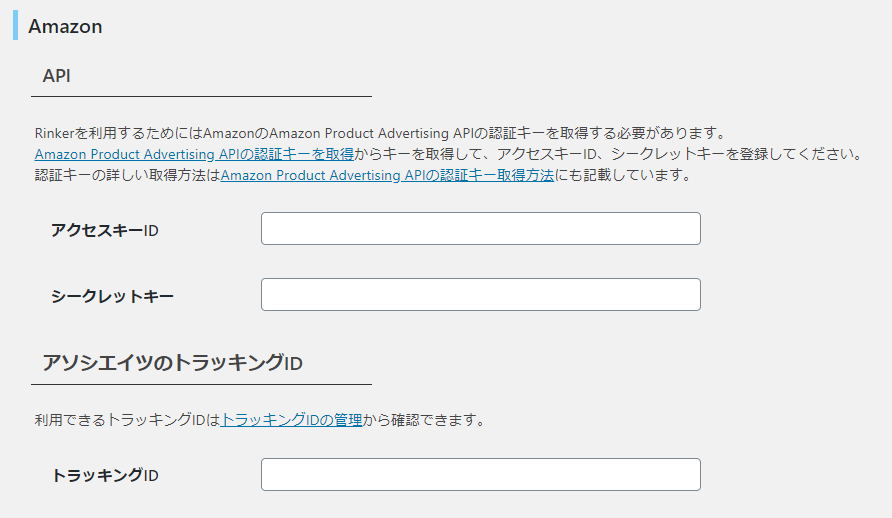892x518 pixels.
Task: Click the シークレットキー field label
Action: click(x=112, y=296)
